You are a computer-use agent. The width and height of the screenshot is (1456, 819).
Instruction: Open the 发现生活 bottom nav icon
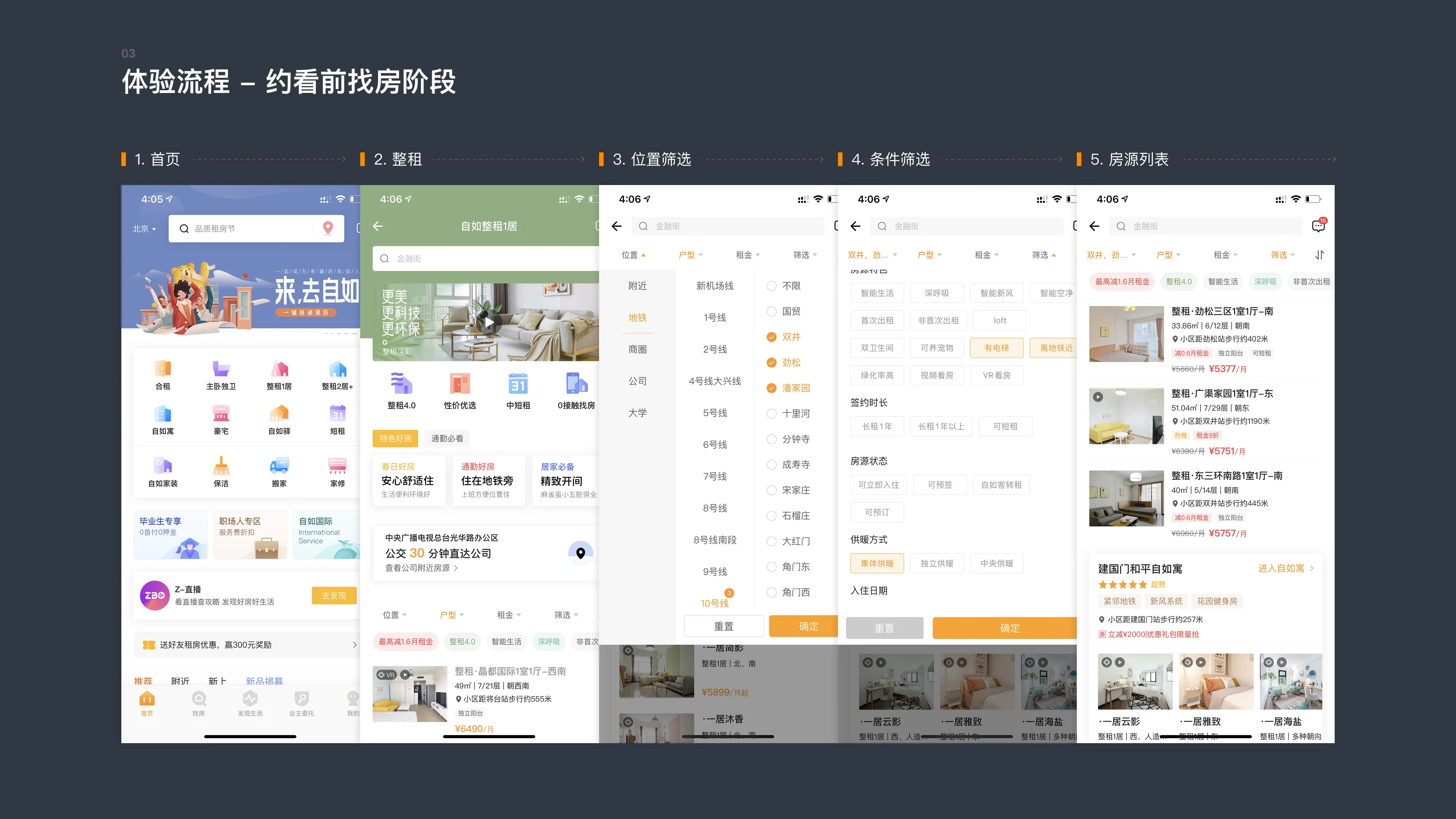250,698
